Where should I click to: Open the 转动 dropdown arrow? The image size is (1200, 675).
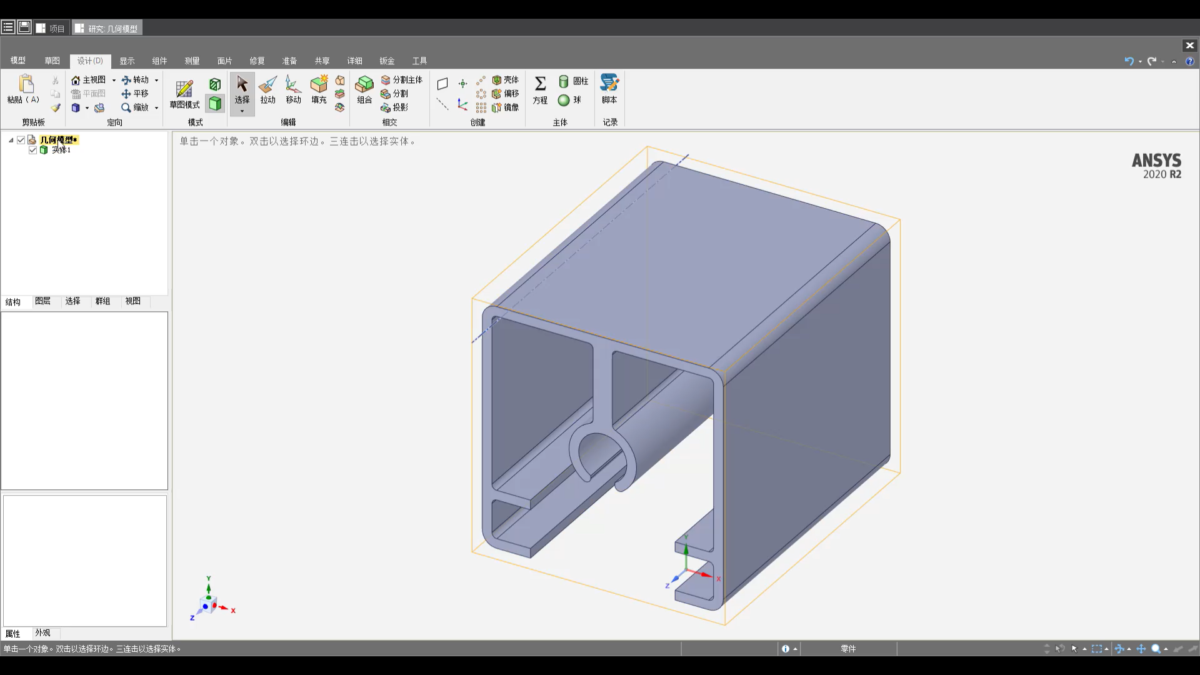click(156, 80)
